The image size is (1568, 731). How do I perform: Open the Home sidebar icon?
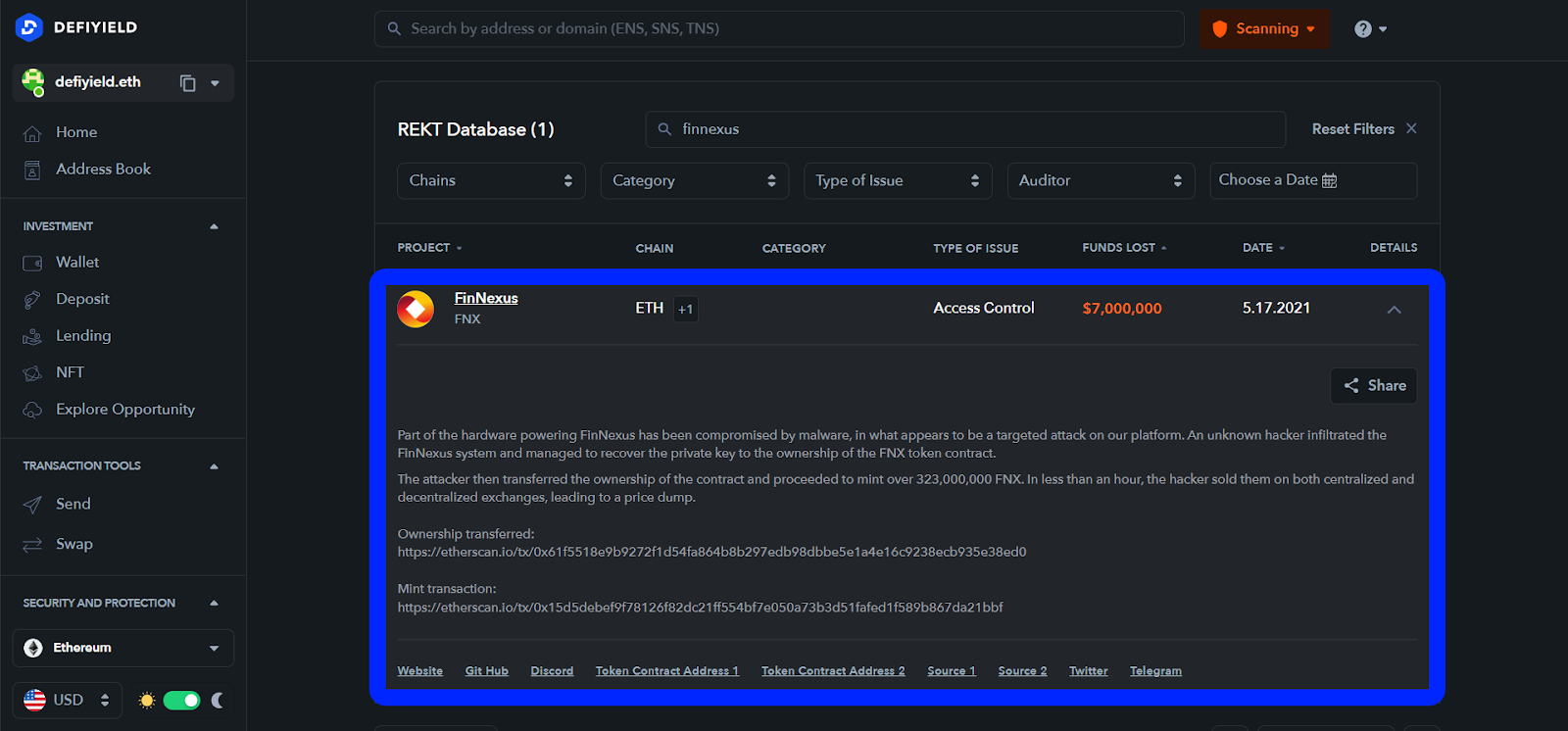point(32,133)
